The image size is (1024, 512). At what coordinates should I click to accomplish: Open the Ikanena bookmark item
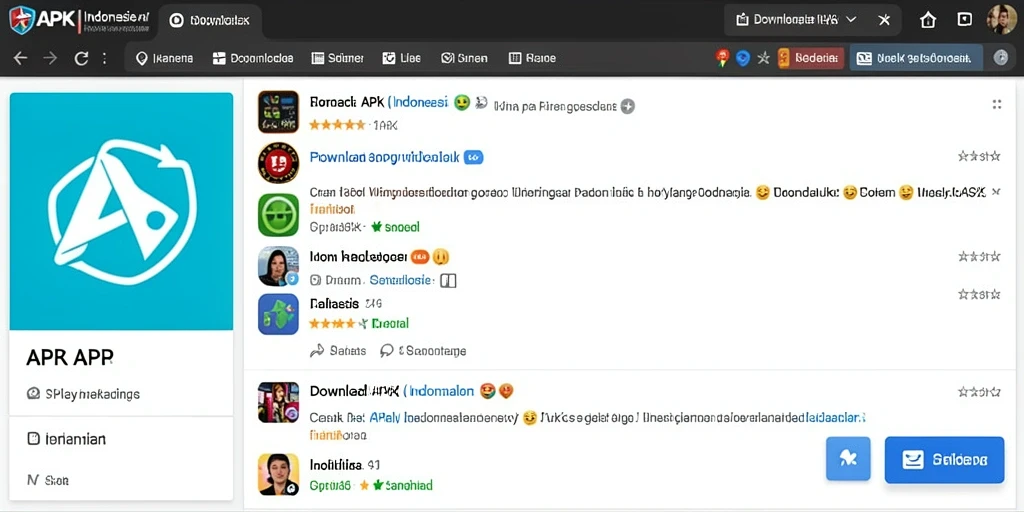tap(164, 58)
